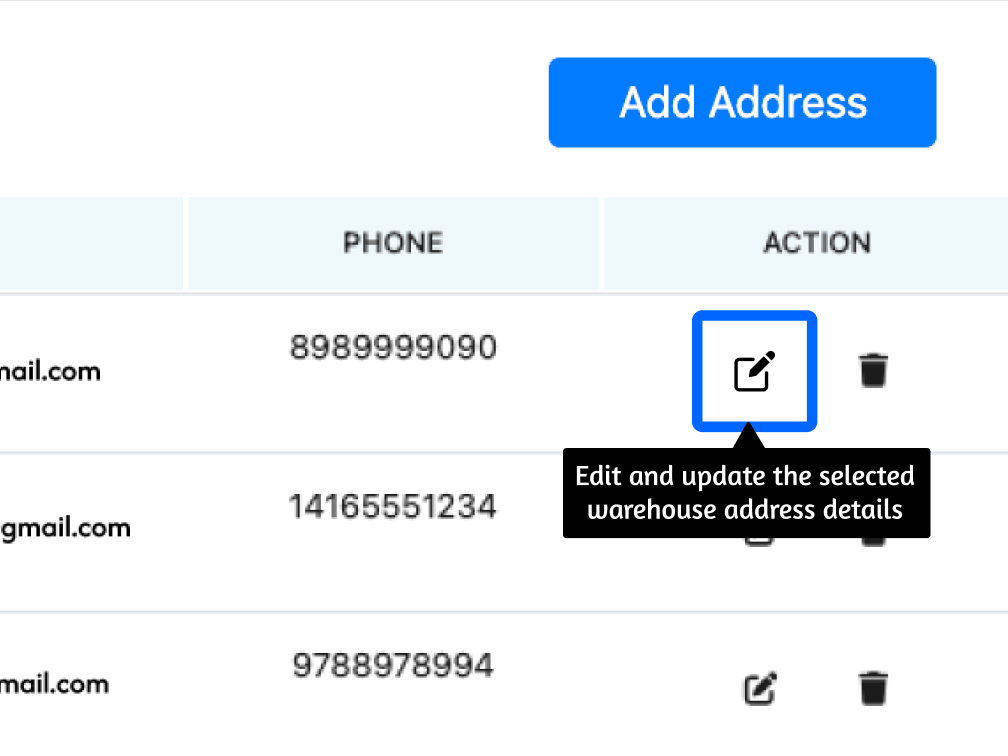
Task: Delete the address with phone 9788978994
Action: click(873, 688)
